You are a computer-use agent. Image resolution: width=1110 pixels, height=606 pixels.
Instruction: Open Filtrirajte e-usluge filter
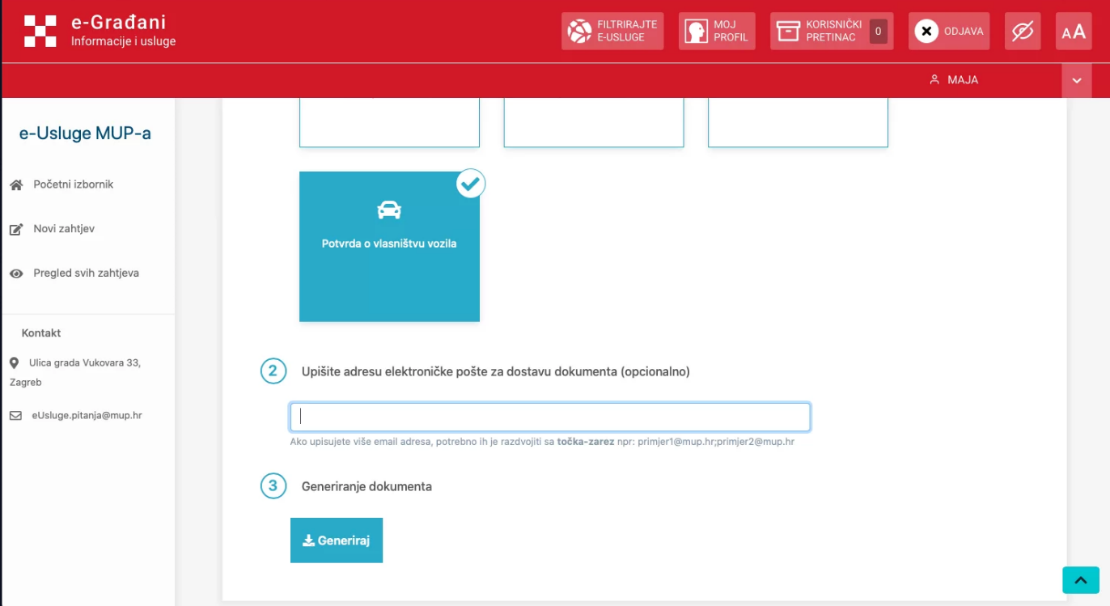pos(612,31)
